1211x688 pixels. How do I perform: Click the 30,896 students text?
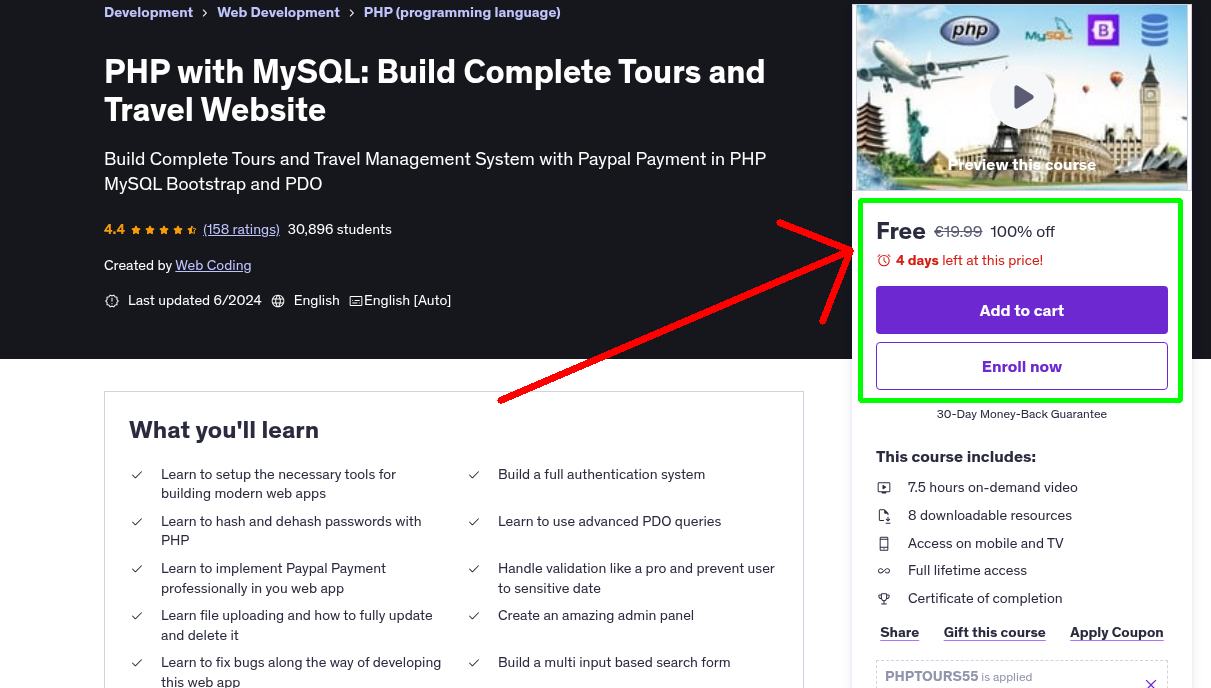pyautogui.click(x=340, y=229)
